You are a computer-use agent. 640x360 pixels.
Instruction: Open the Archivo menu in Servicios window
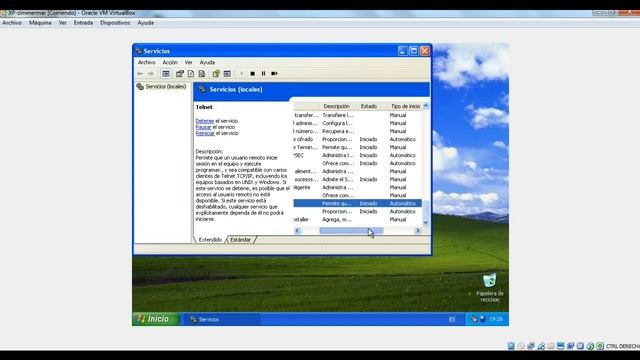coord(147,62)
